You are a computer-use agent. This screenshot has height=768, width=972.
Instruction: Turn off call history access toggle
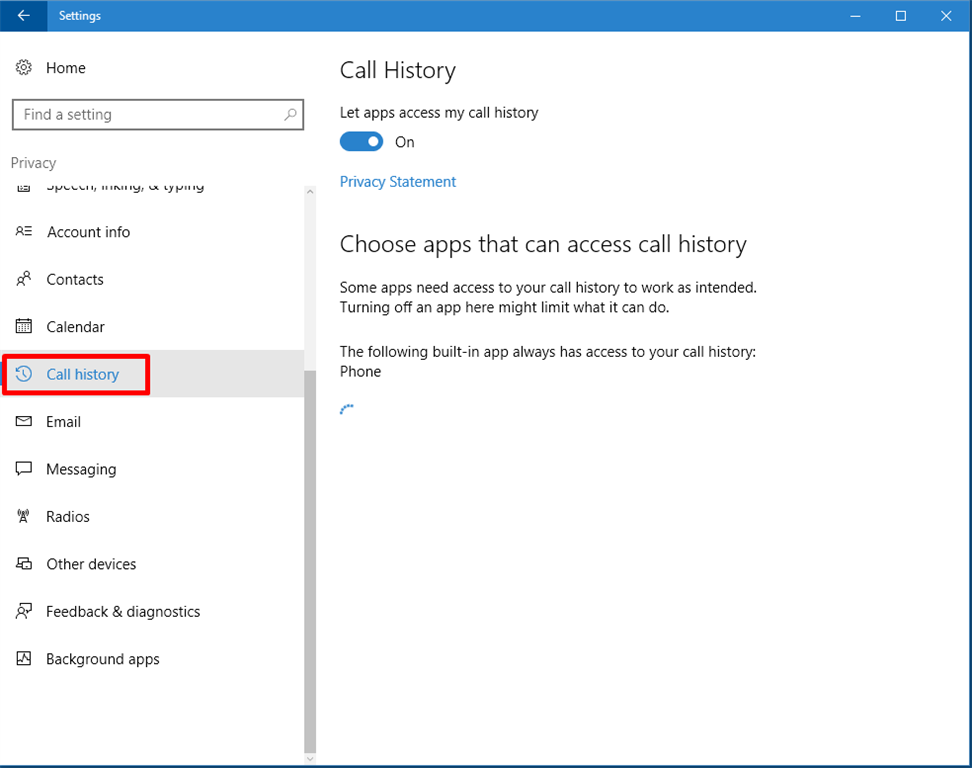[x=361, y=142]
